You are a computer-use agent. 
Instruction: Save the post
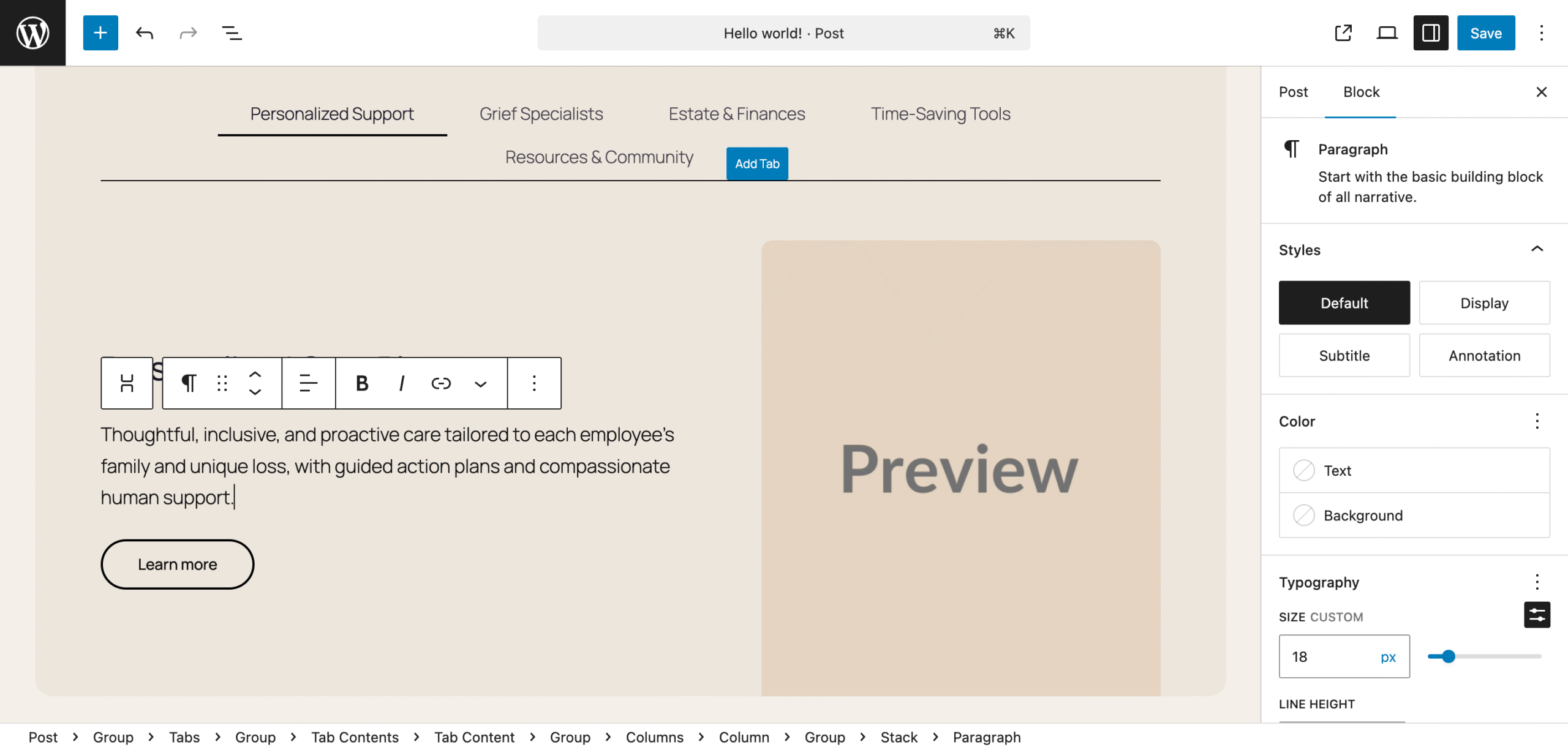click(x=1486, y=33)
